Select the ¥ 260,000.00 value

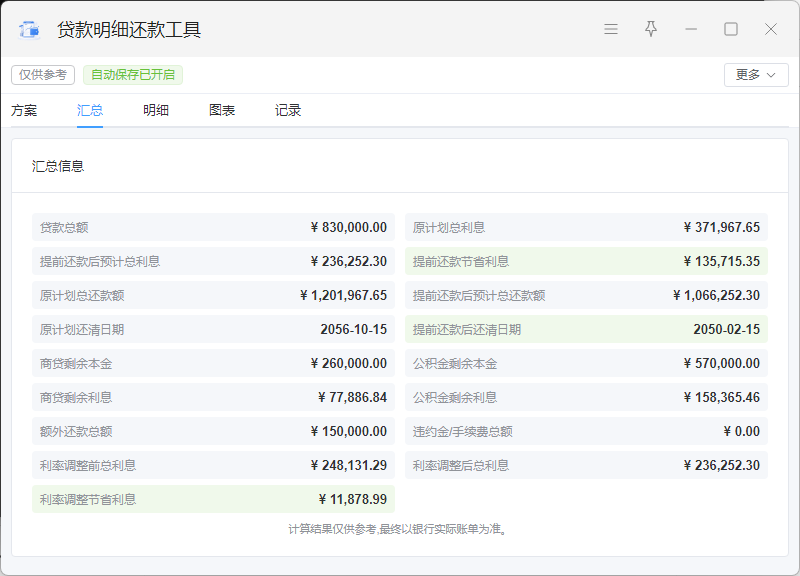(348, 364)
